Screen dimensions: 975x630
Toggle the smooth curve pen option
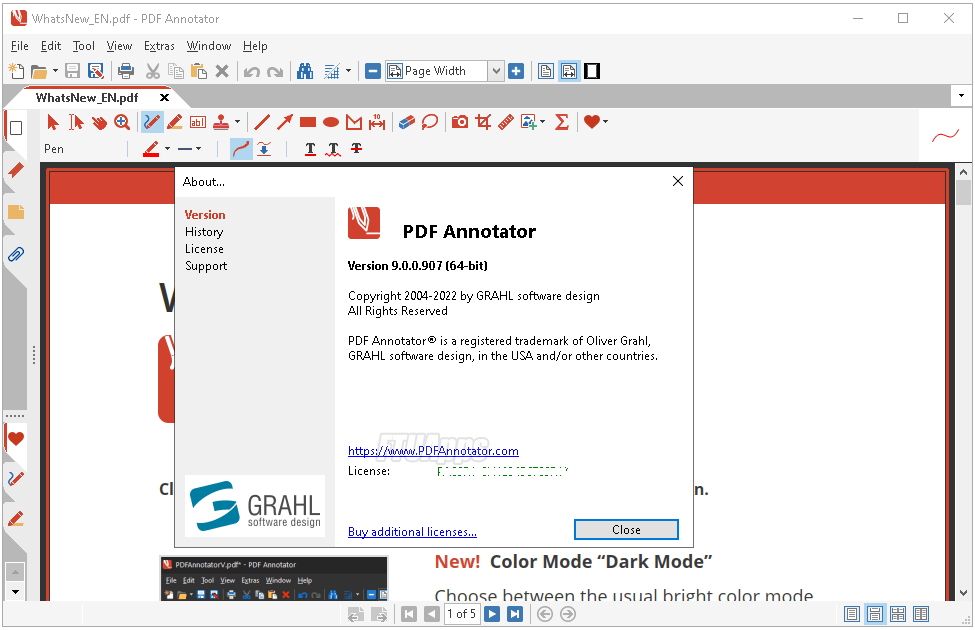click(241, 149)
